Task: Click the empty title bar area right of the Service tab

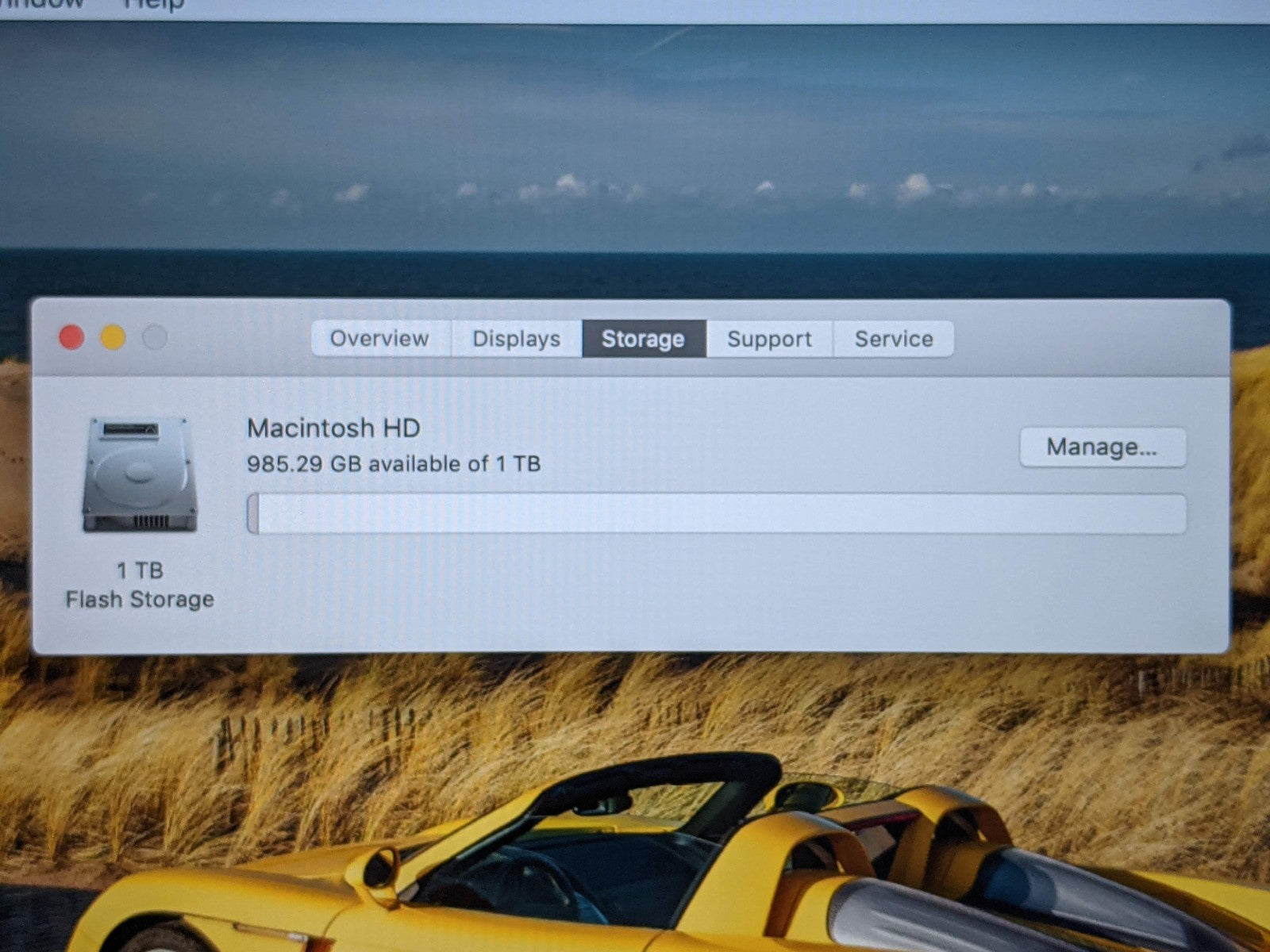Action: point(1087,339)
